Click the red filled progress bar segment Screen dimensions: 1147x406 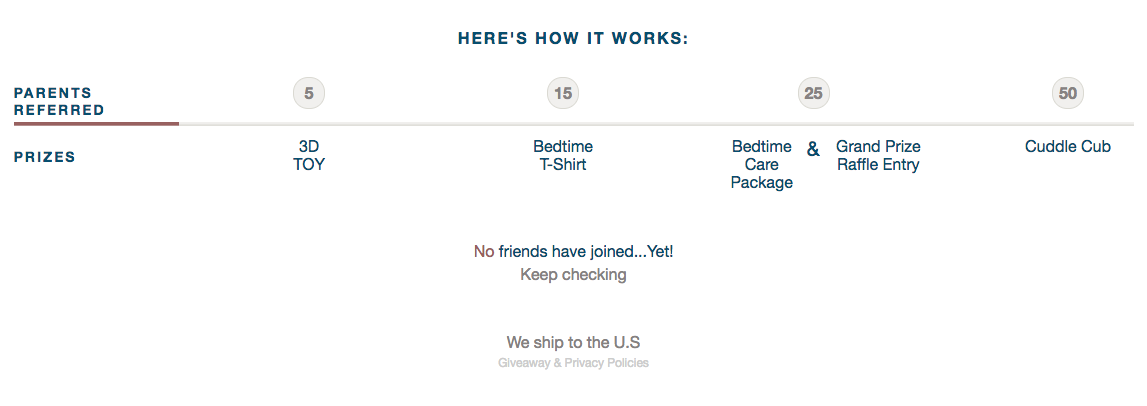(96, 124)
